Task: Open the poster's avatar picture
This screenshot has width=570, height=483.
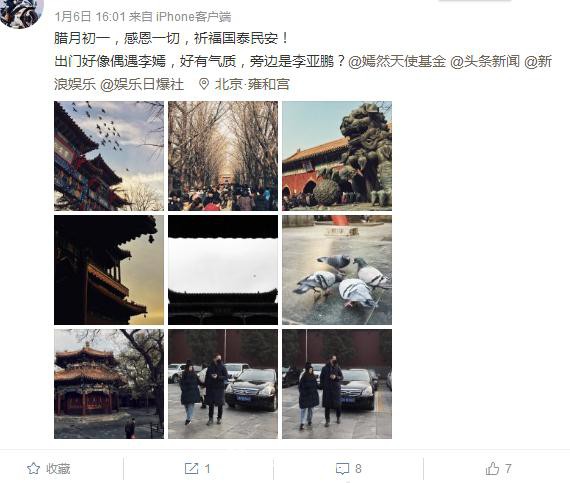Action: [x=21, y=13]
